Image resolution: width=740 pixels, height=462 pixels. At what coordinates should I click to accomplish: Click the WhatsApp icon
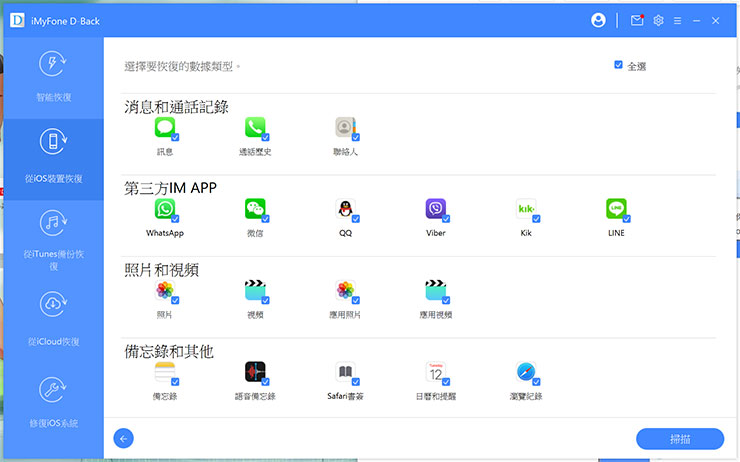[165, 209]
